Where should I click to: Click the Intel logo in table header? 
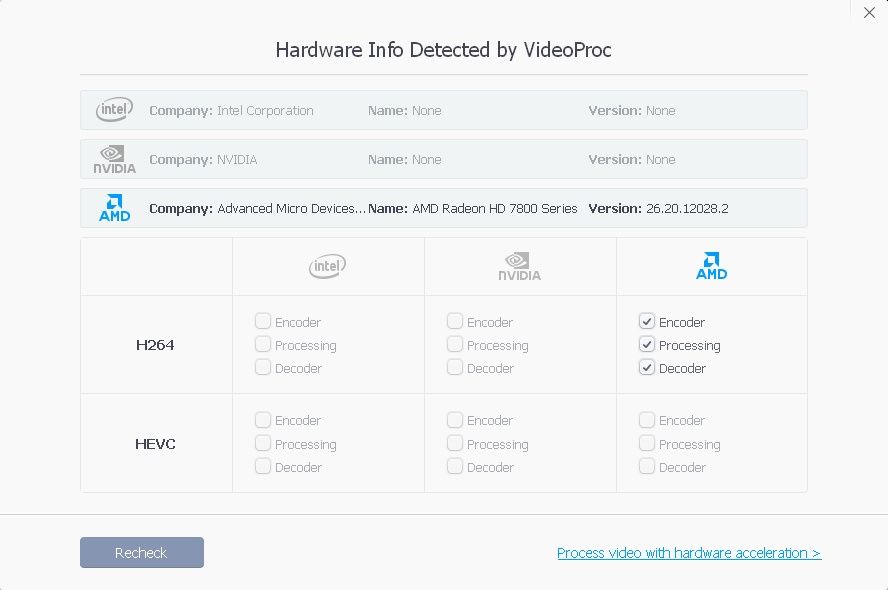[327, 266]
